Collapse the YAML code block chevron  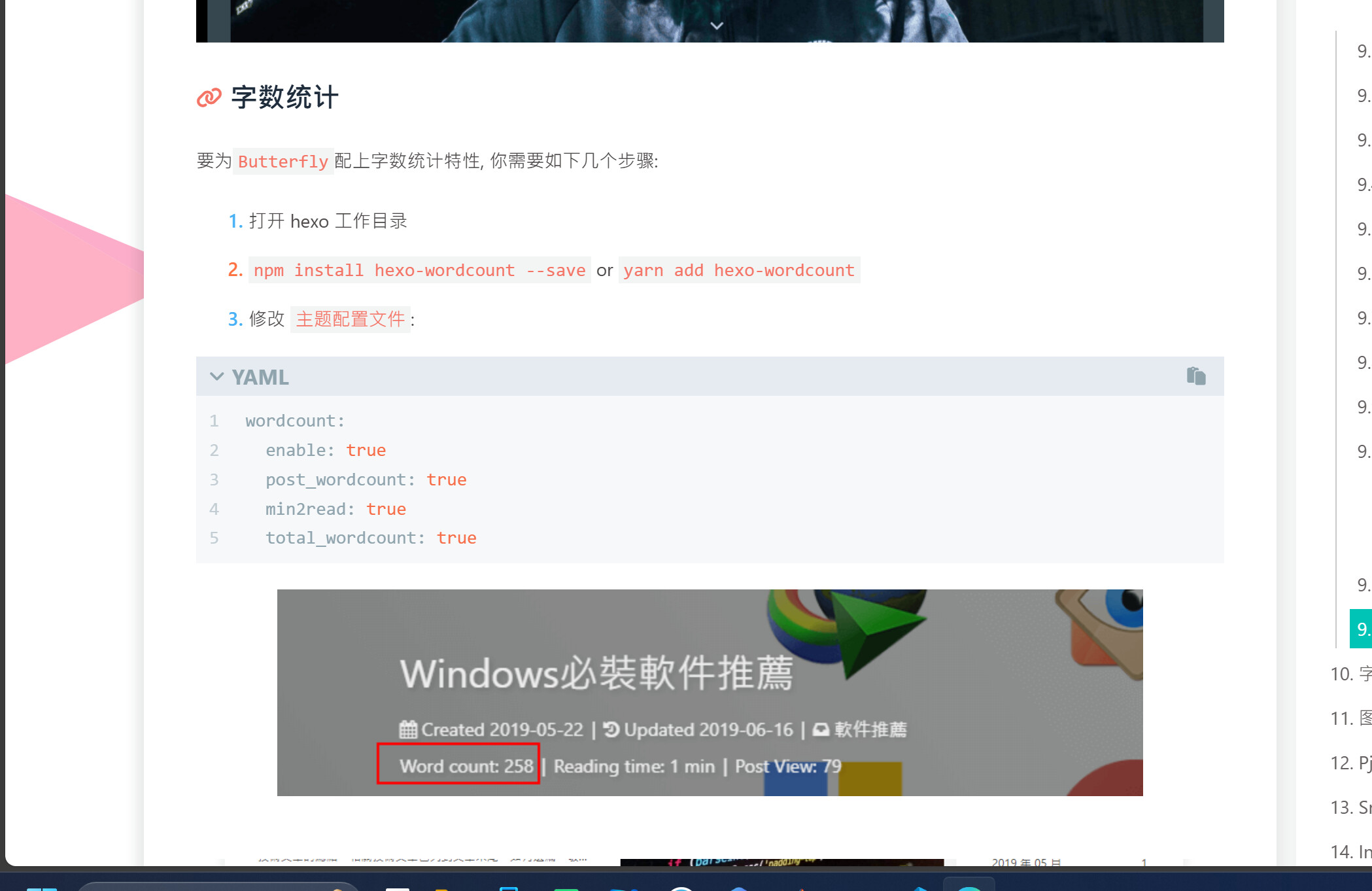click(216, 377)
